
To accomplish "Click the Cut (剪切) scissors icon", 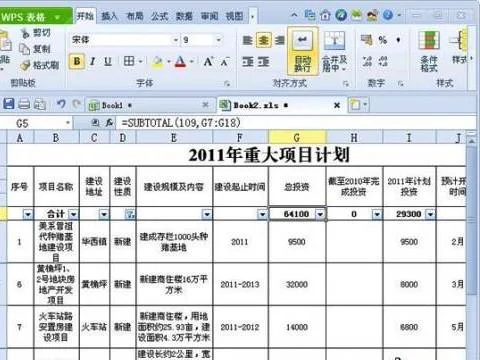I will 25,33.
